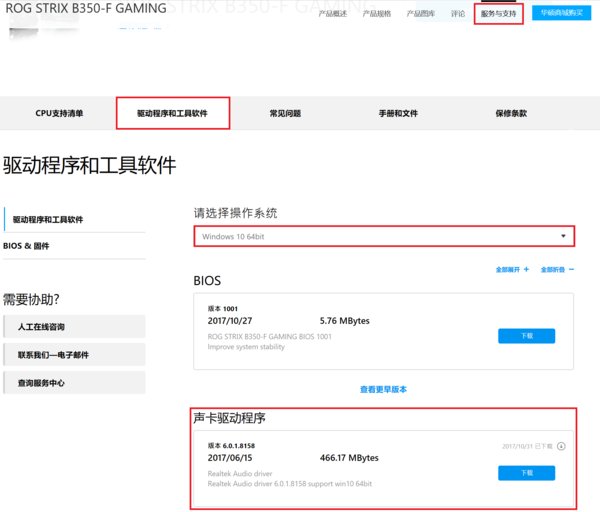Click description 'ROG STRIX B350-F GAMING BIOS 1001'

pos(269,336)
